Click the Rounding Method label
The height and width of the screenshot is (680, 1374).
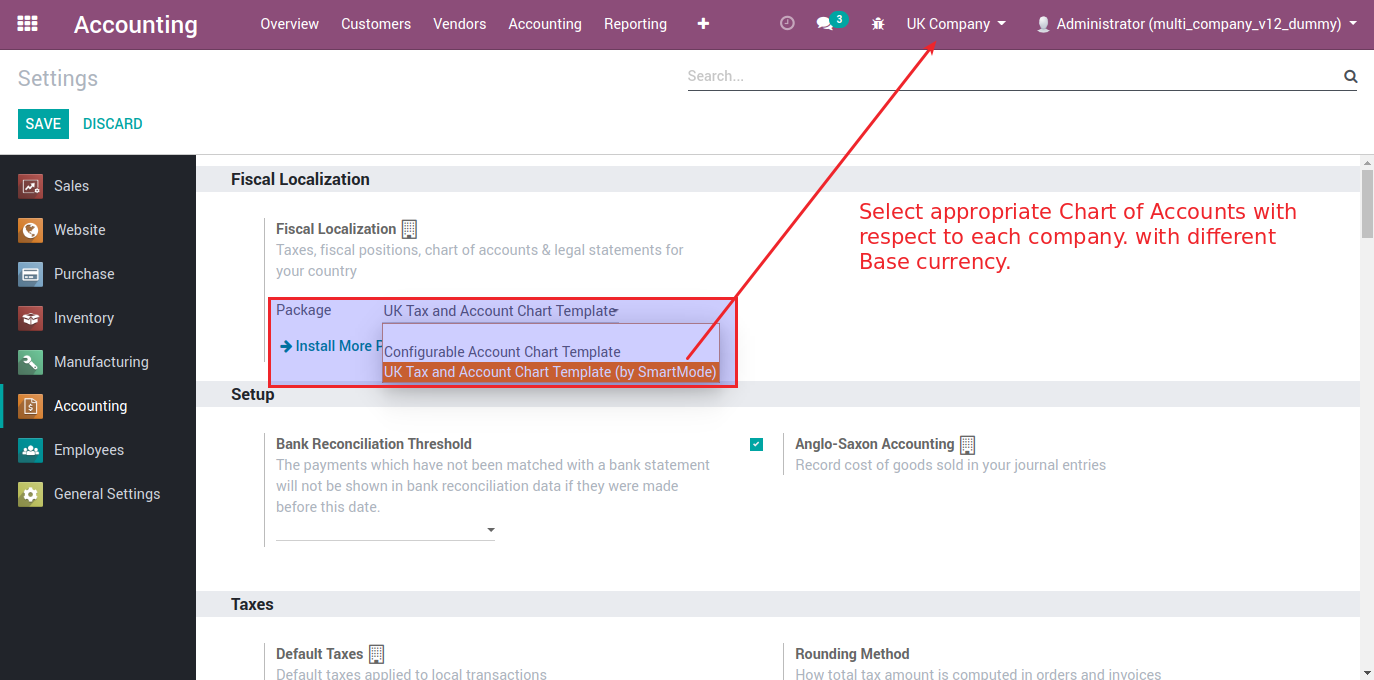point(852,654)
